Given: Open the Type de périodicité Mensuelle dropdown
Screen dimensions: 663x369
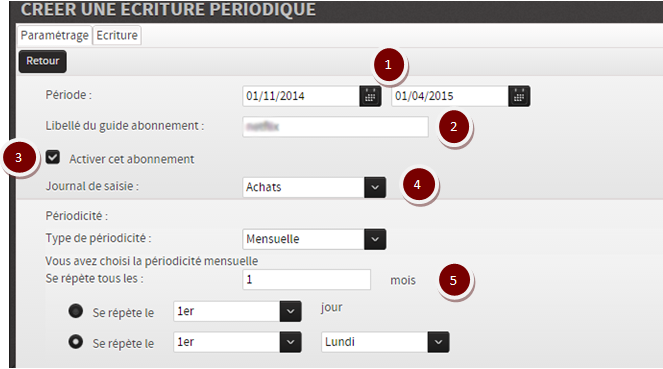Looking at the screenshot, I should coord(375,239).
